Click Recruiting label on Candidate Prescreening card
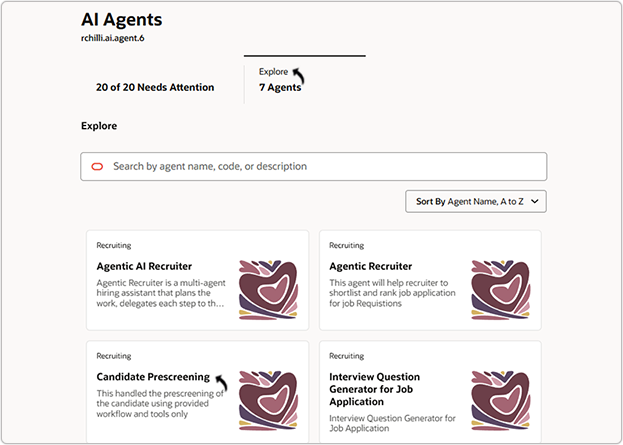623x445 pixels. tap(114, 355)
